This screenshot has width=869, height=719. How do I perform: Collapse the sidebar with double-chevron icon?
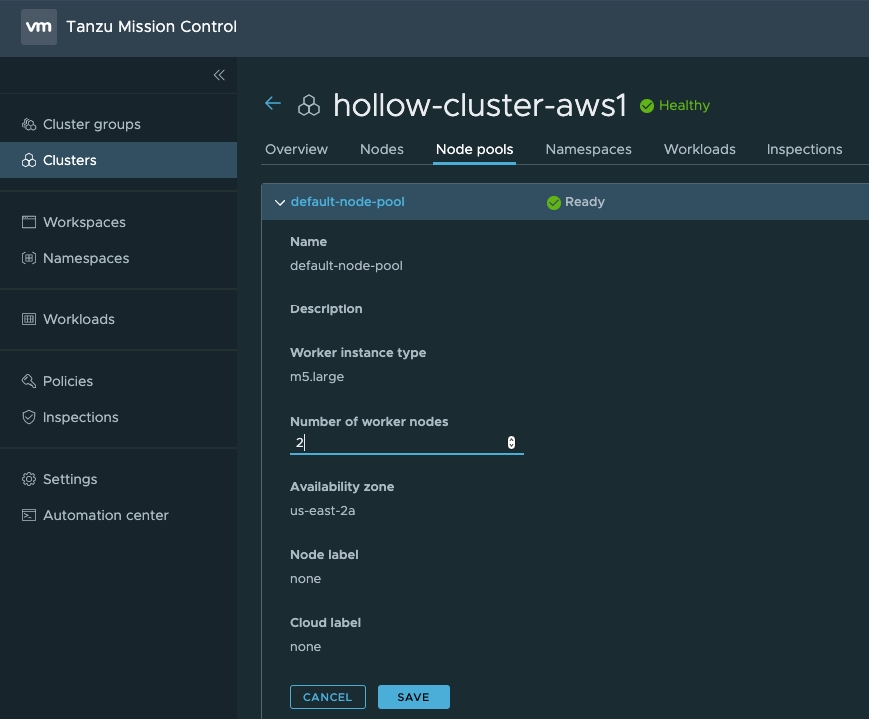coord(219,75)
